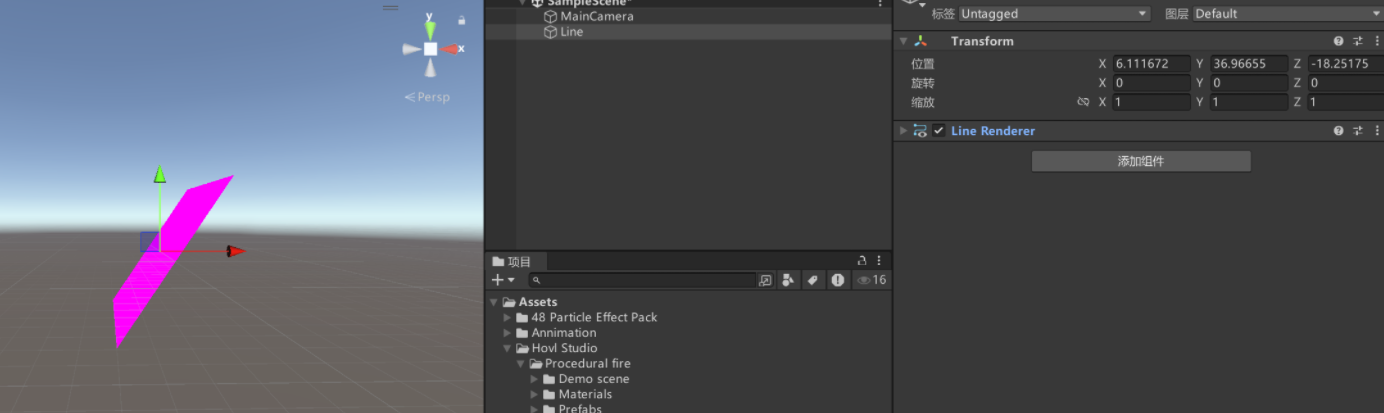Collapse the Assets folder arrow

point(494,302)
